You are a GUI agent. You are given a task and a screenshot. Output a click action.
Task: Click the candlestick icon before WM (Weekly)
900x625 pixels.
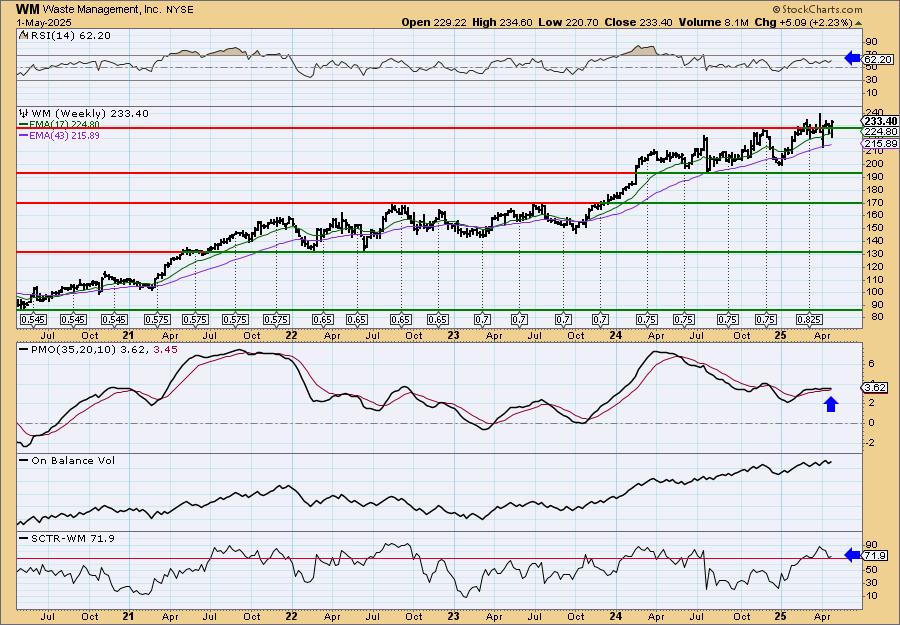coord(23,113)
